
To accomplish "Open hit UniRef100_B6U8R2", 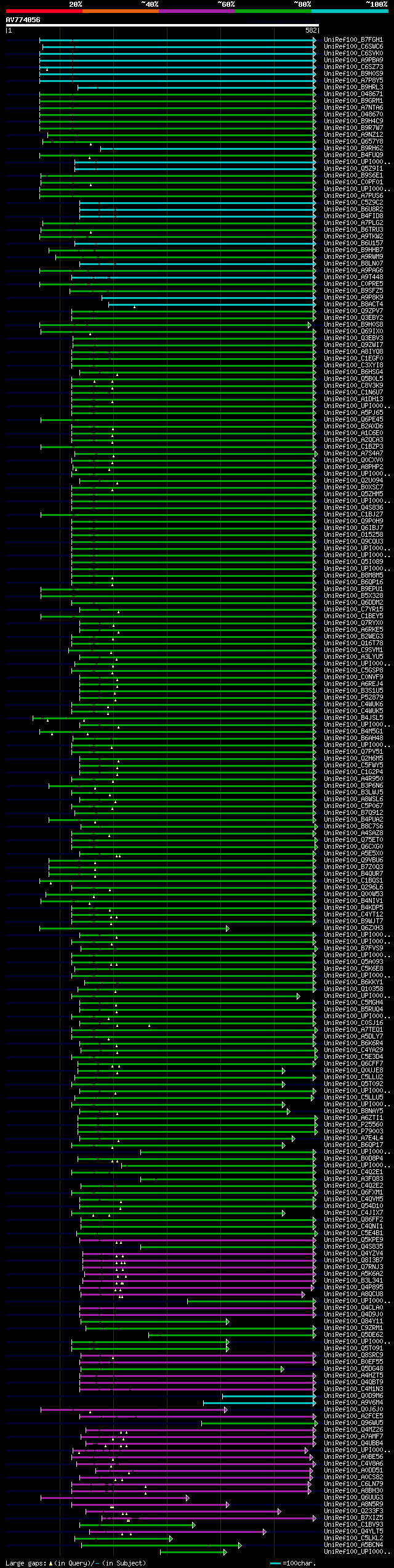I will tap(353, 210).
